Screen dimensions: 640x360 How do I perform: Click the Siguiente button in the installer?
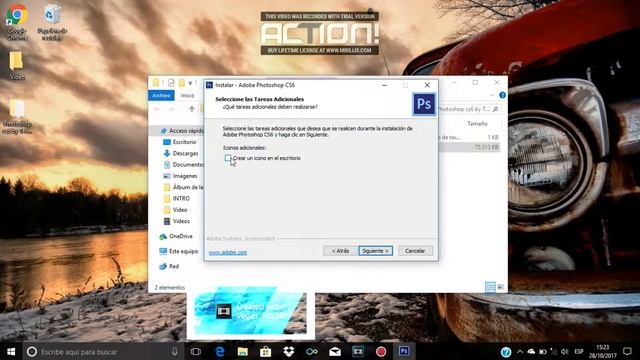coord(376,251)
